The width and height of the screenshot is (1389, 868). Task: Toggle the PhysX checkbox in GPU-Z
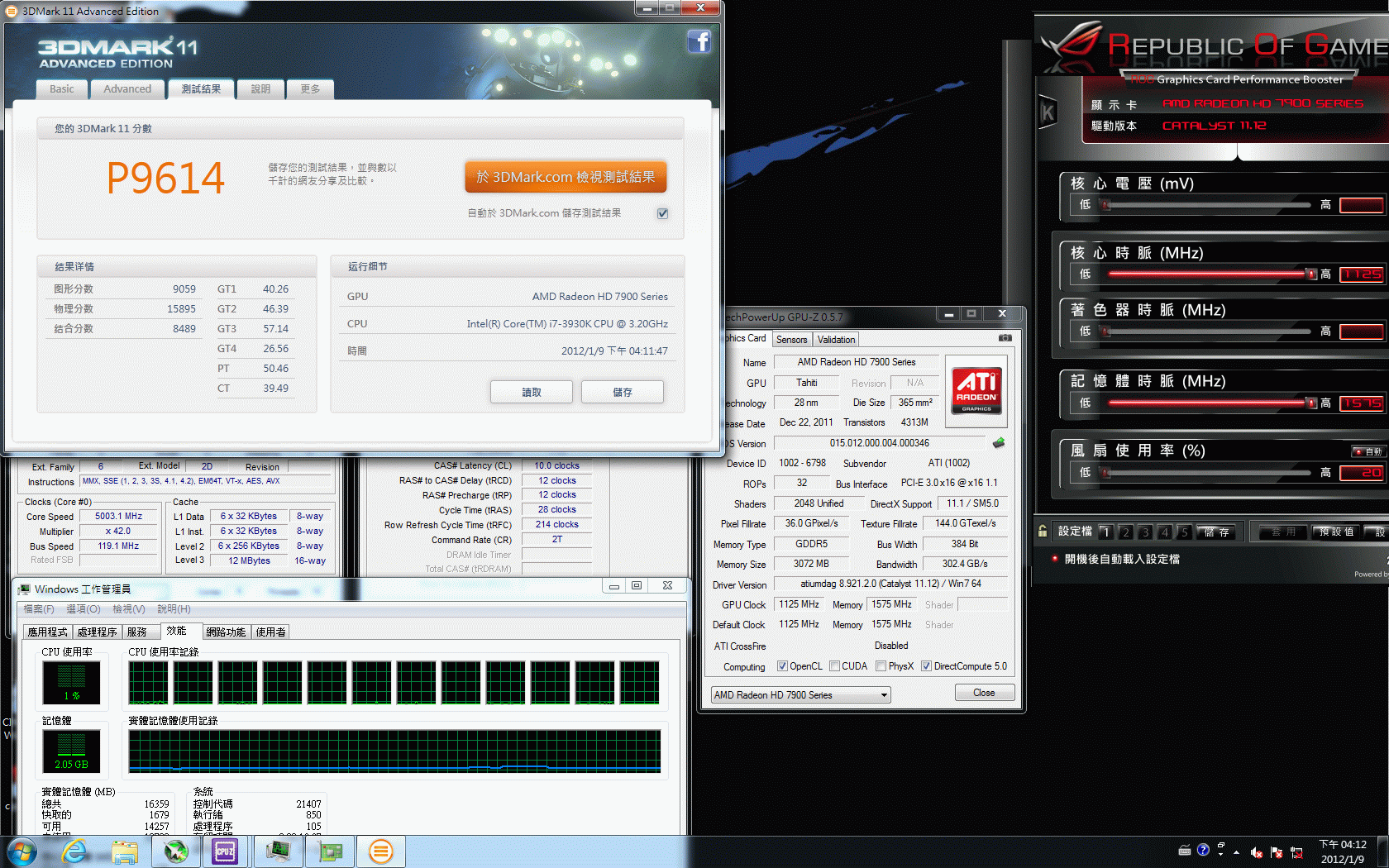point(881,666)
